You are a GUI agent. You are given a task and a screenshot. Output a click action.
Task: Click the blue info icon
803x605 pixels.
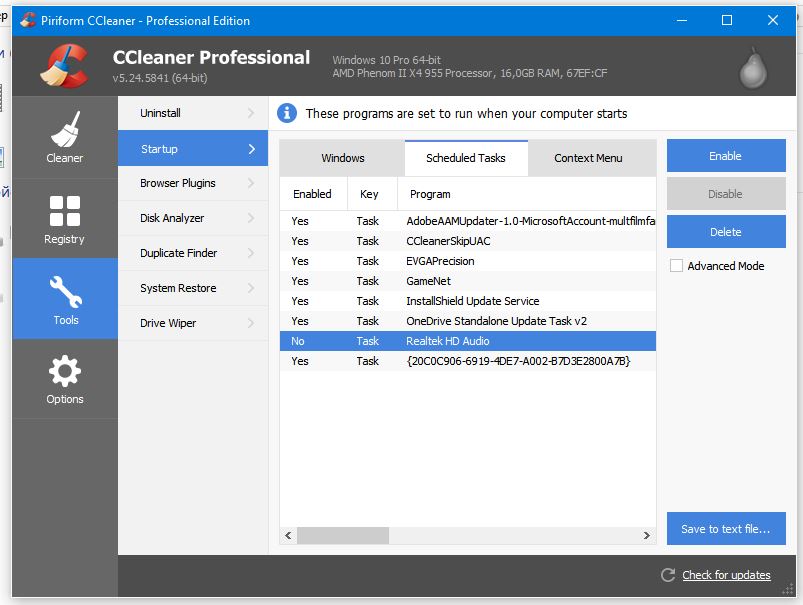(x=287, y=113)
